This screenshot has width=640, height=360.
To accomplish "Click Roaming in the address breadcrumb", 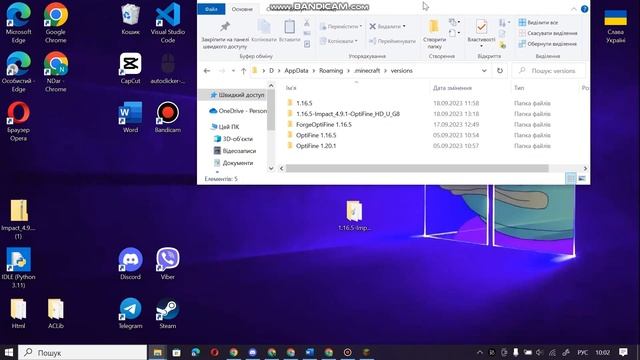I will point(331,71).
